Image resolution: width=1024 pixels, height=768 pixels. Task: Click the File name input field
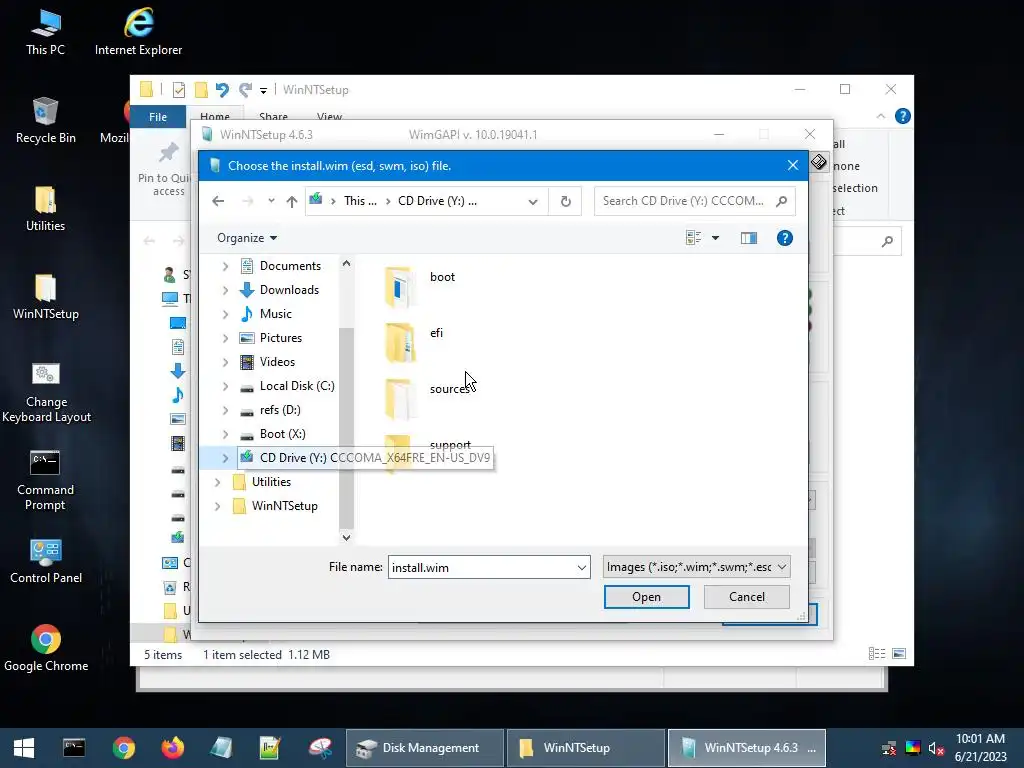click(x=482, y=568)
